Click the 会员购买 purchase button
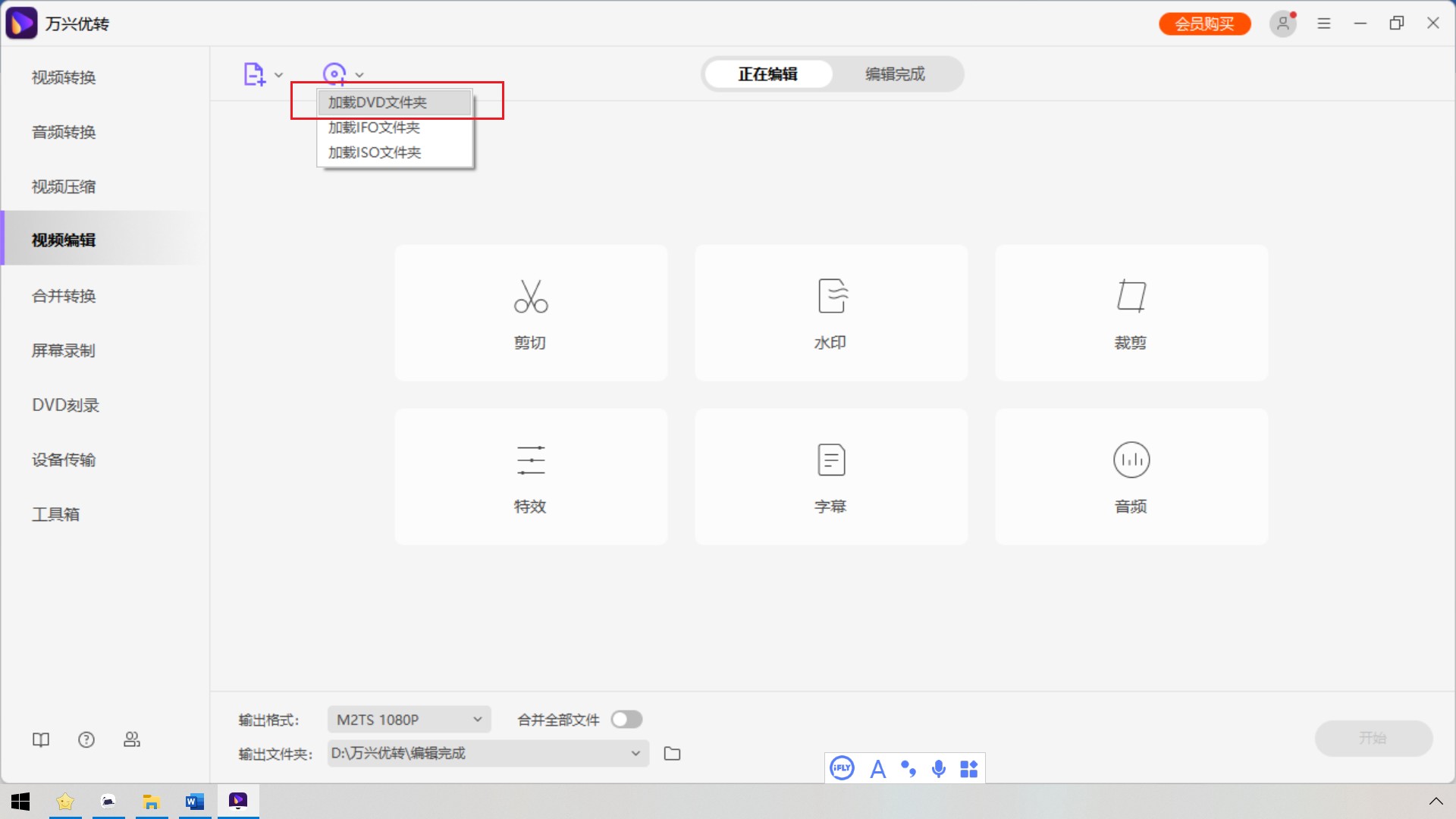Viewport: 1456px width, 819px height. click(1204, 24)
